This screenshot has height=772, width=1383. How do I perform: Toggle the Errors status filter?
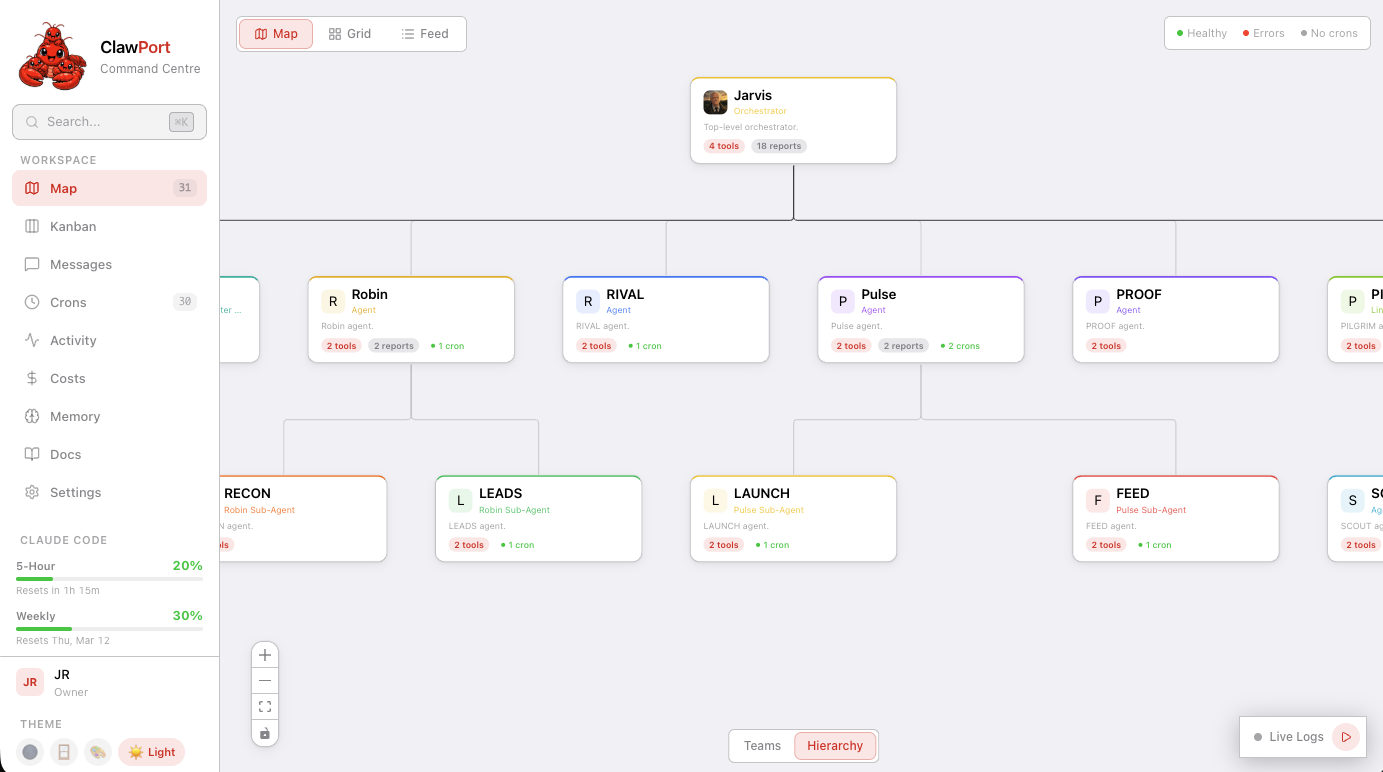(x=1263, y=32)
